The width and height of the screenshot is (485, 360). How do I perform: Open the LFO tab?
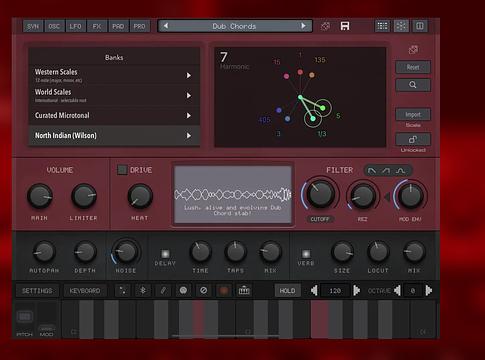pyautogui.click(x=75, y=26)
